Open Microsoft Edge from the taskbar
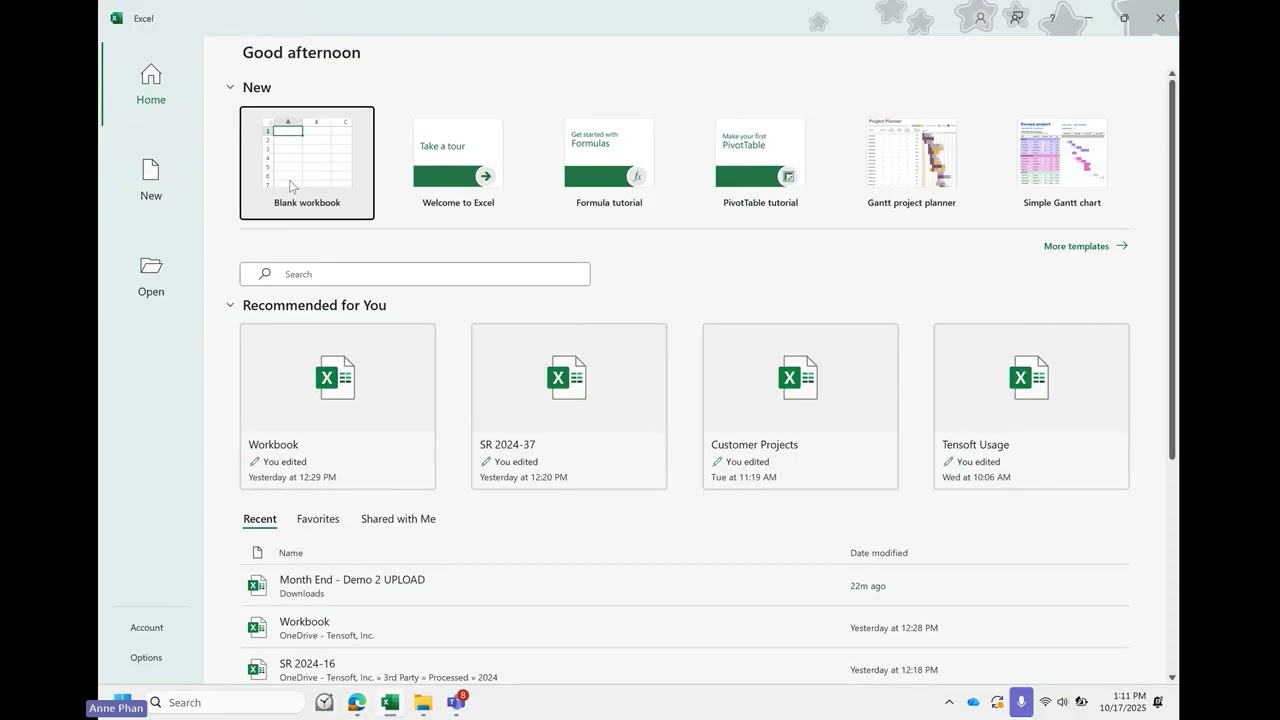 pyautogui.click(x=357, y=702)
